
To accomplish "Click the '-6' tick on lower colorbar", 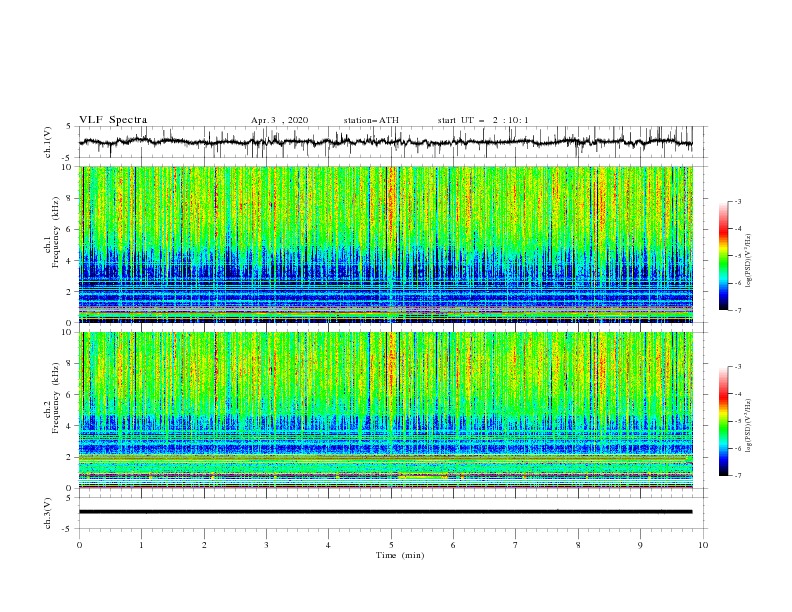I will 738,448.
